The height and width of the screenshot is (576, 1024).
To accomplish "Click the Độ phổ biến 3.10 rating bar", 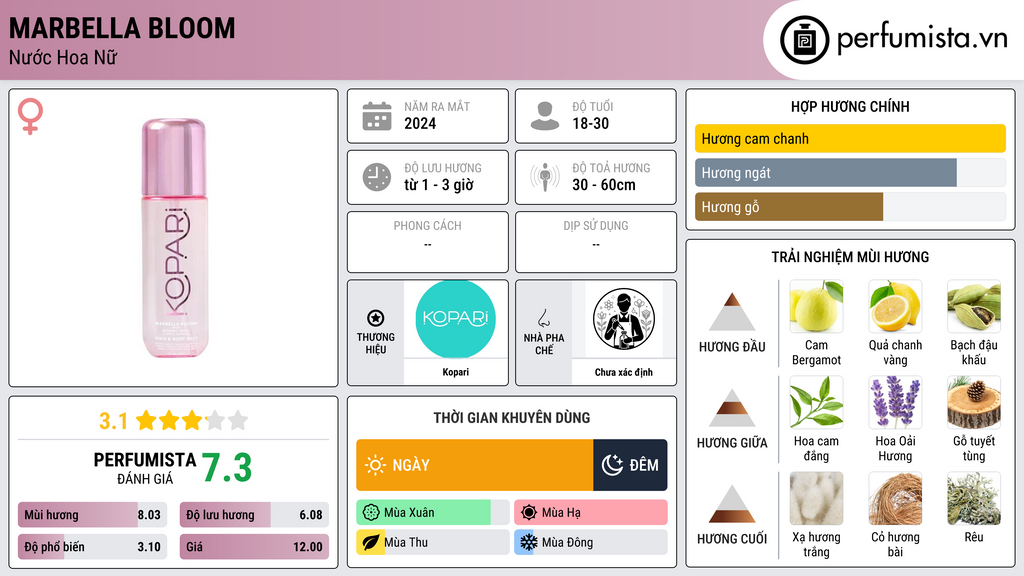I will tap(93, 547).
